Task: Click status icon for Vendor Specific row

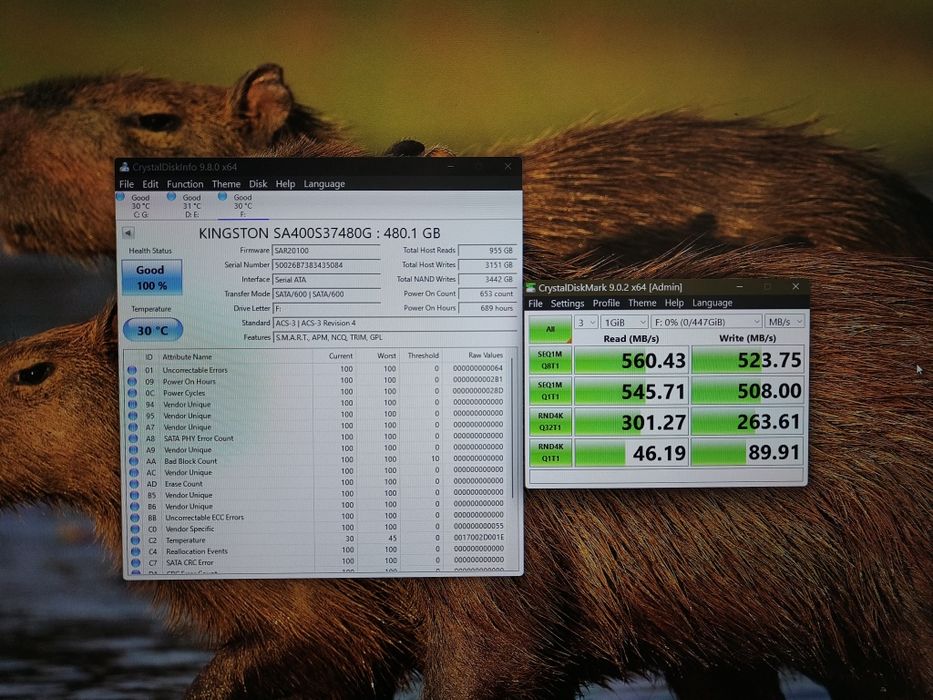Action: click(x=135, y=529)
